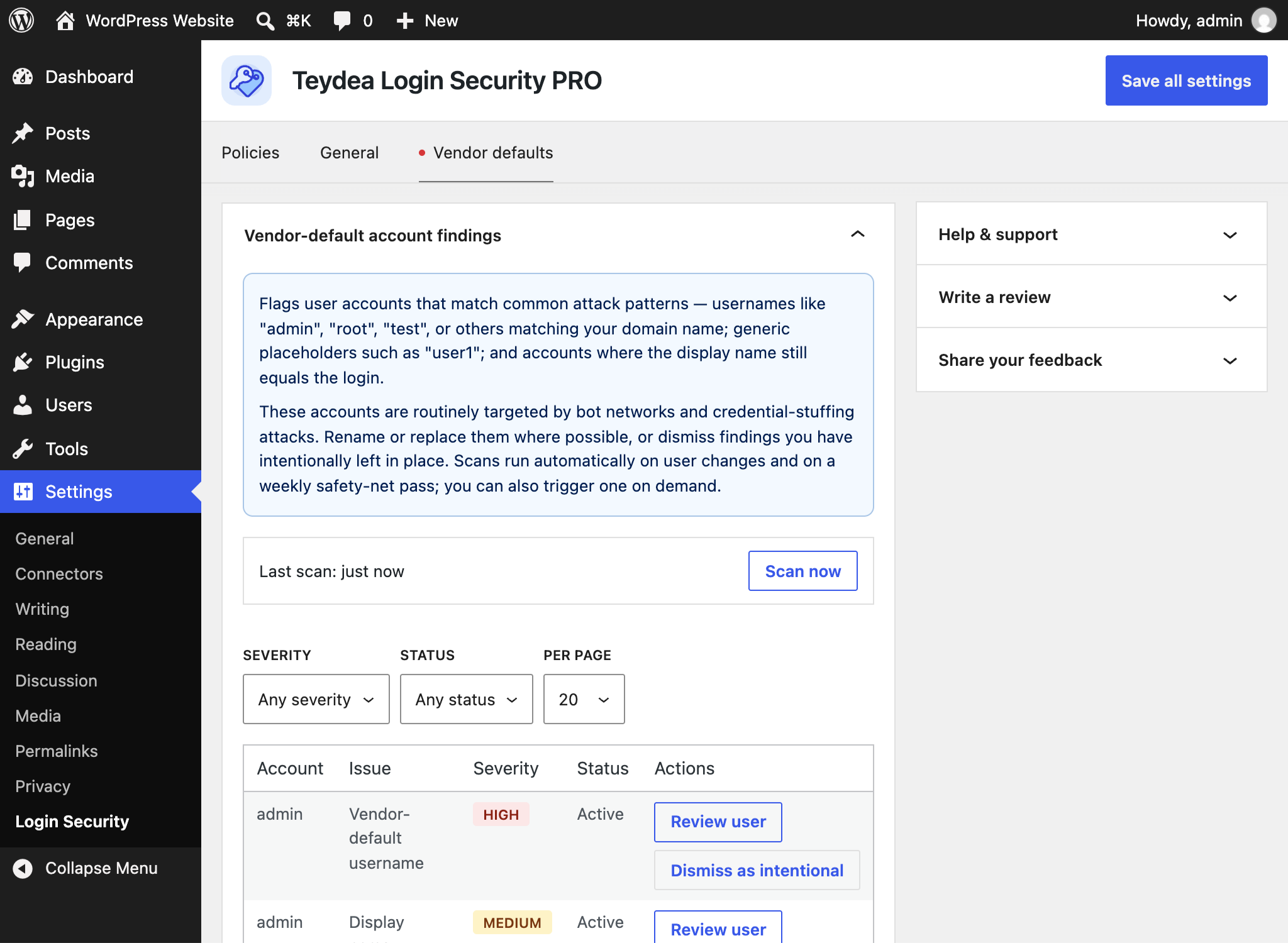The width and height of the screenshot is (1288, 943).
Task: Open Reading settings submenu
Action: tap(46, 644)
